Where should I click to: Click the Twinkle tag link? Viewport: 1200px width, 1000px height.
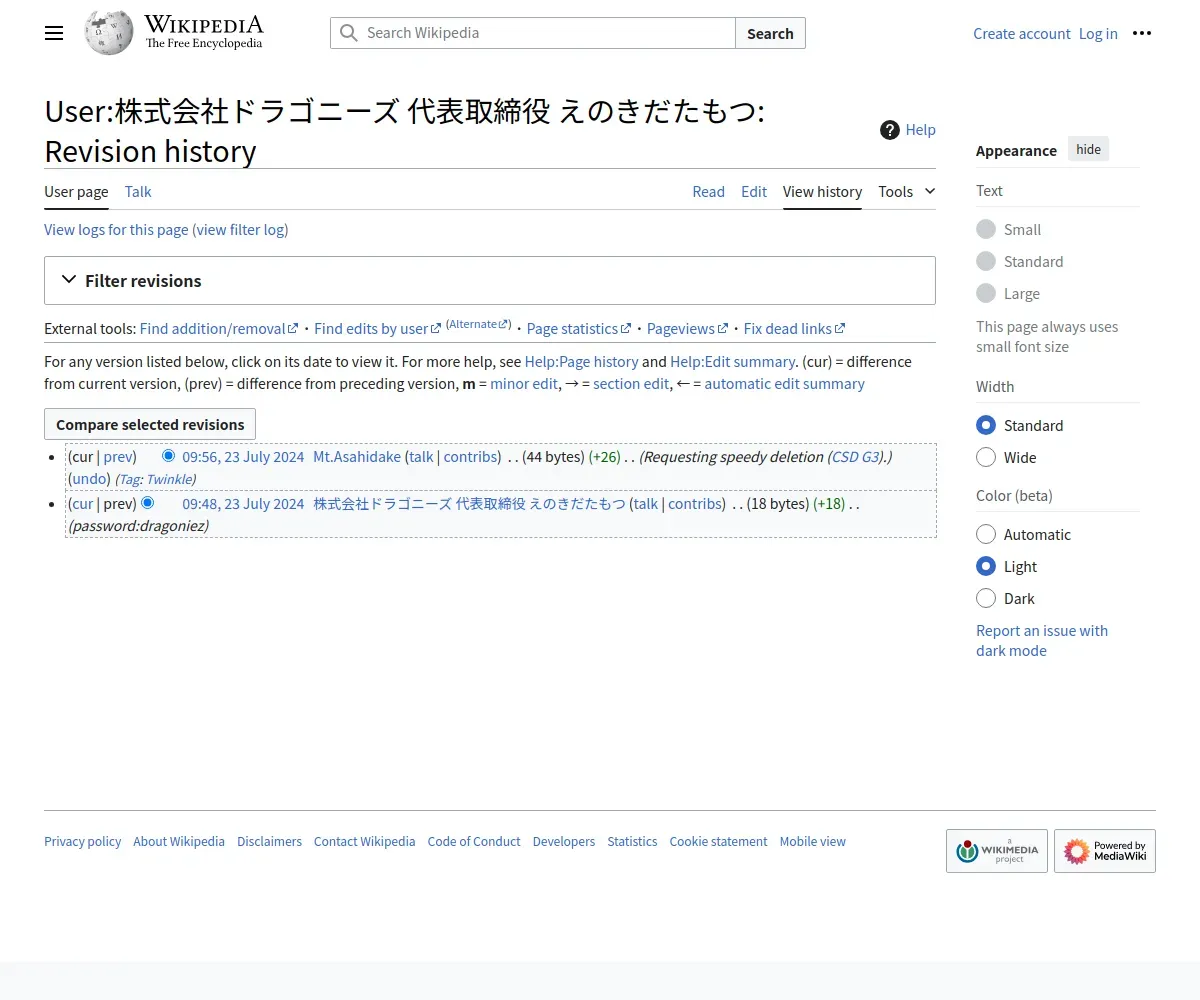click(168, 479)
